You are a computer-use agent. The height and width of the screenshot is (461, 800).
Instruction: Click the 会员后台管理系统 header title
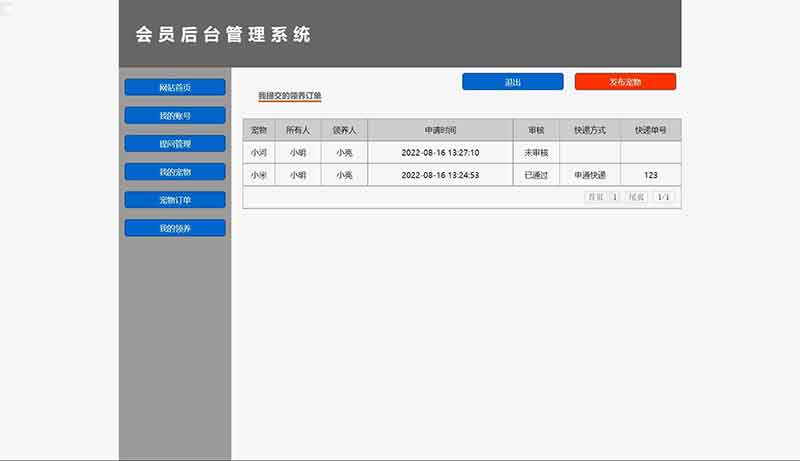[223, 35]
